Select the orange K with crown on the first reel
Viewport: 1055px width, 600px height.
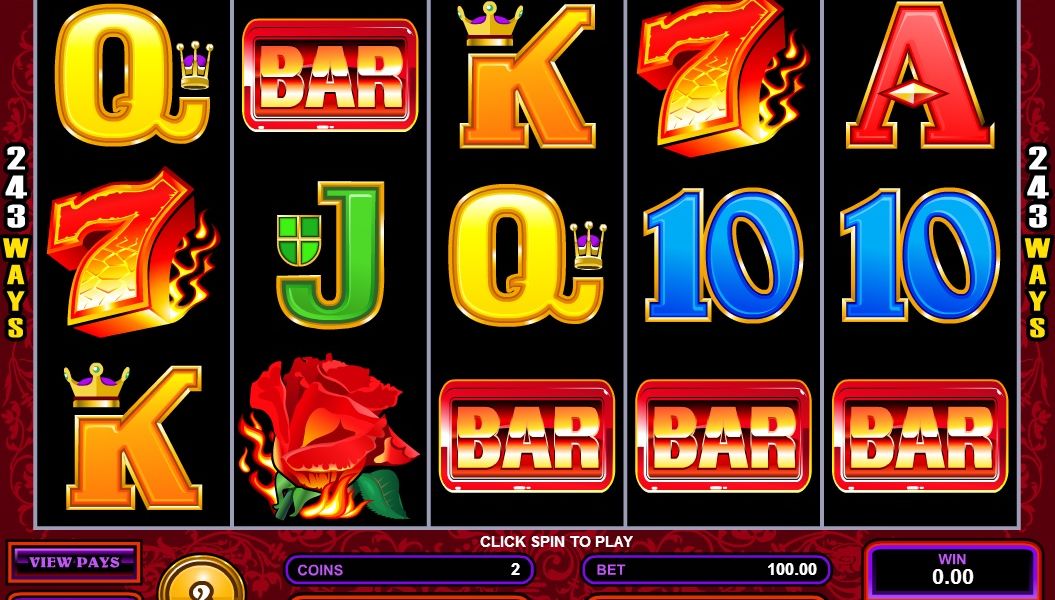[x=133, y=436]
